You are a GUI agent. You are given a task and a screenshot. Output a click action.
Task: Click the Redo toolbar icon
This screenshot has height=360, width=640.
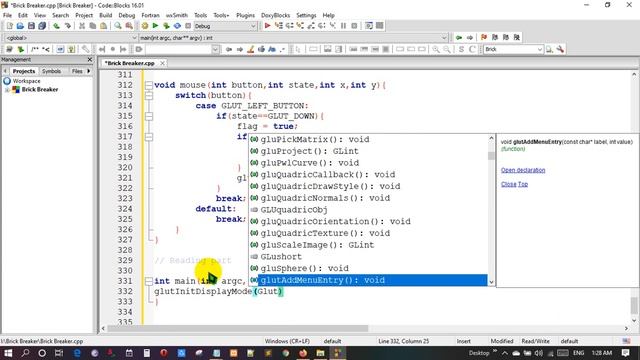67,26
